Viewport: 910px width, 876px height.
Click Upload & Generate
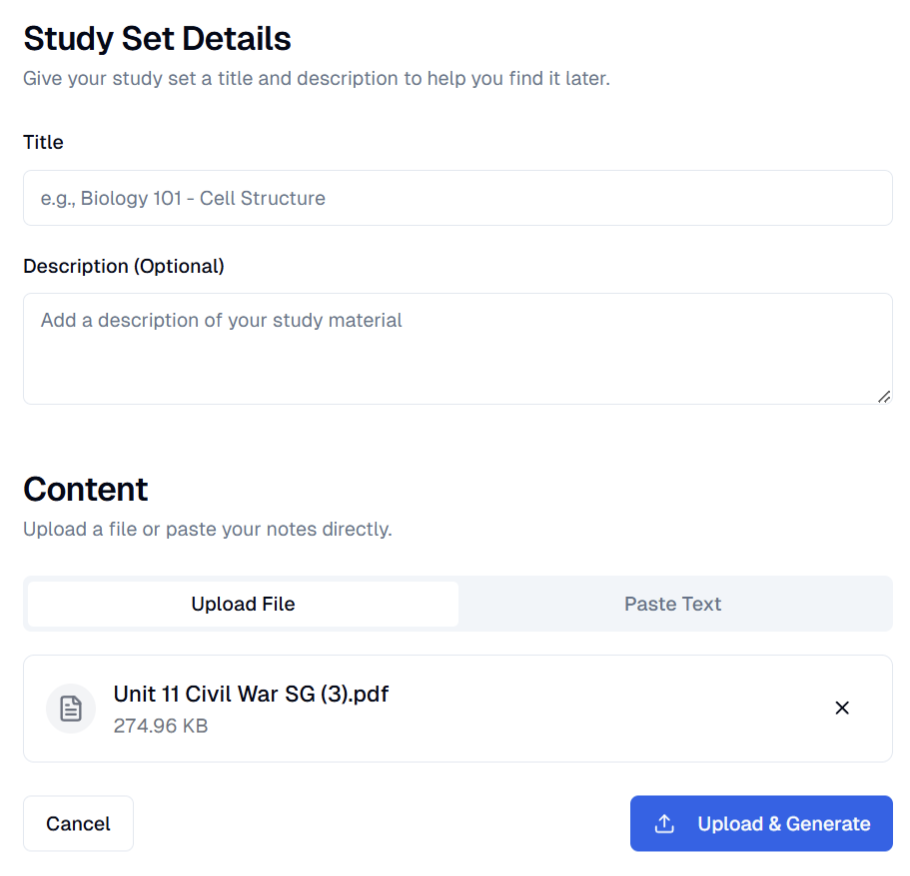point(761,823)
